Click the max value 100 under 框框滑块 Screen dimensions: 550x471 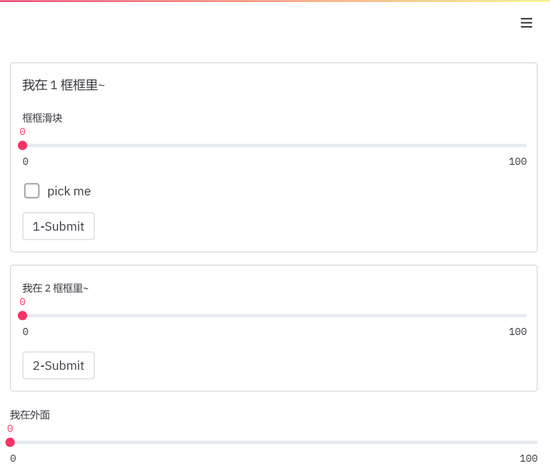pyautogui.click(x=518, y=162)
